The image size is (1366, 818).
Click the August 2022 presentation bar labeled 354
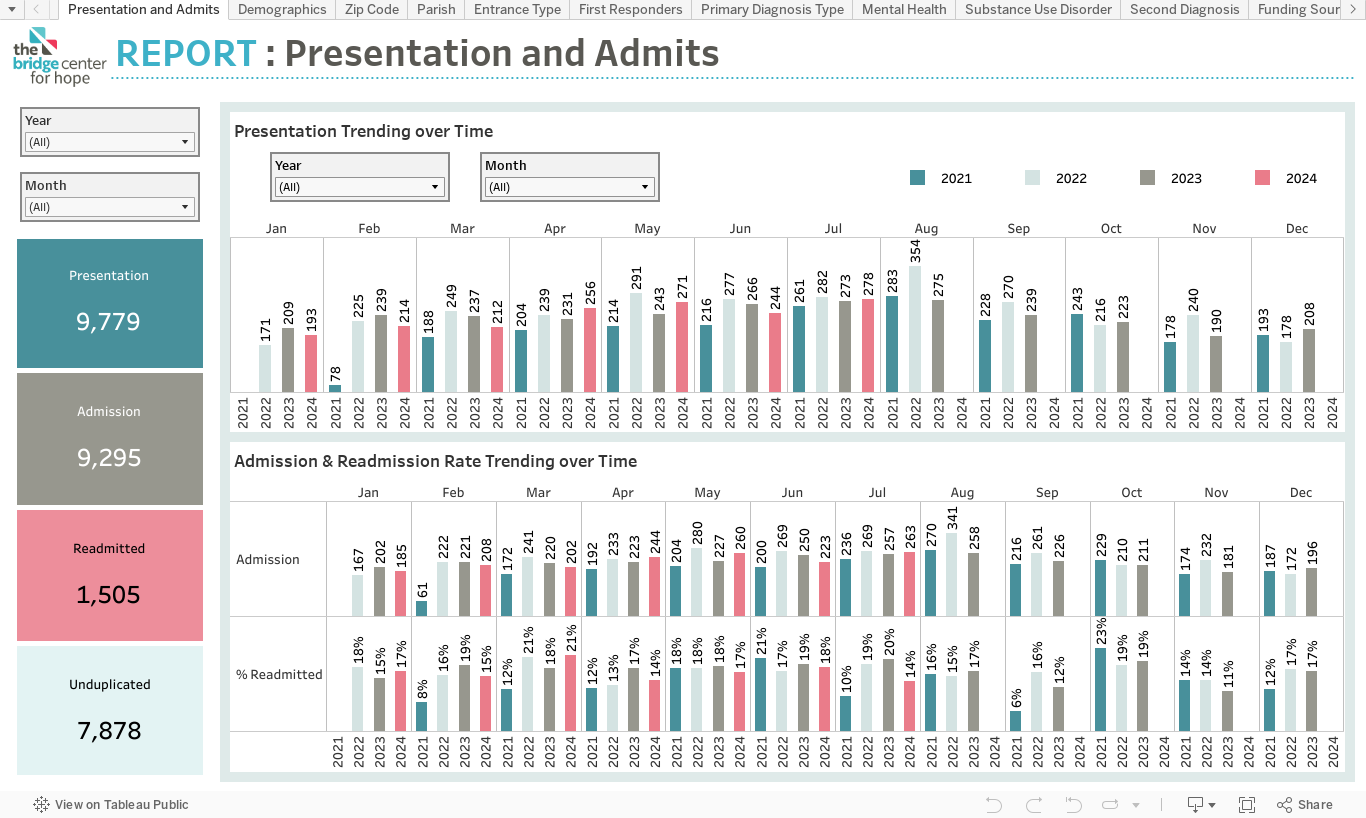915,329
